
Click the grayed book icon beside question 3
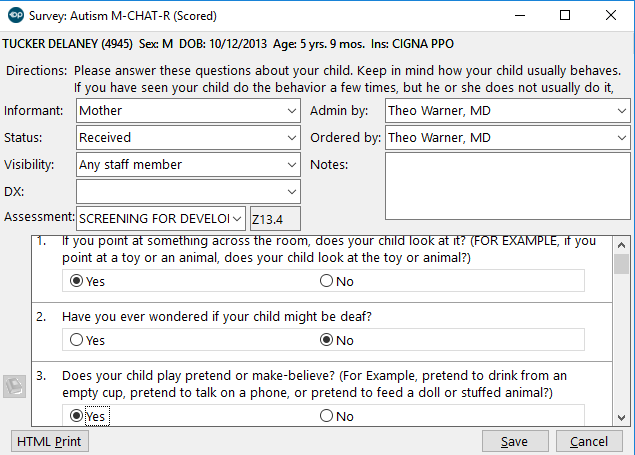pos(14,387)
